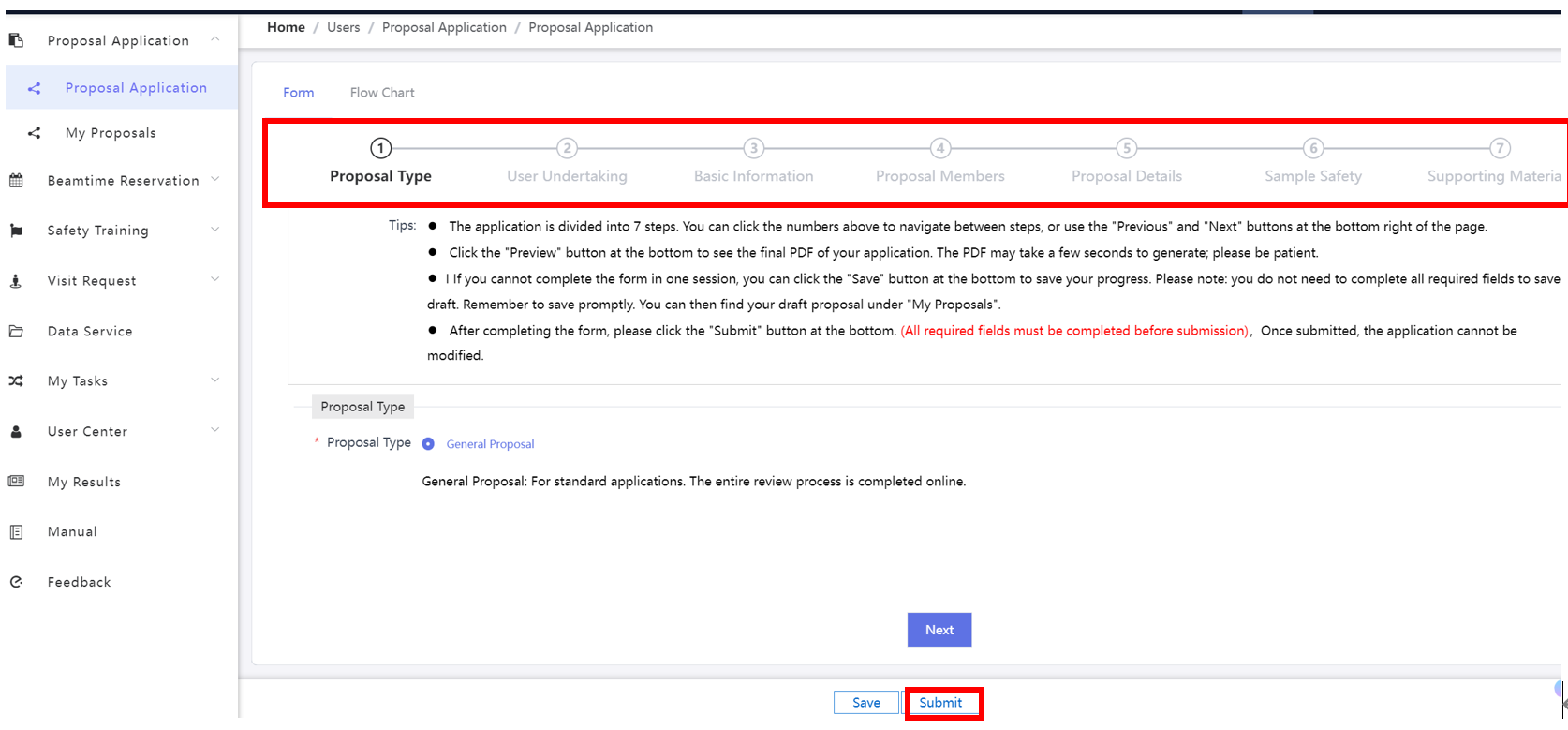Expand the Beamtime Reservation menu chevron

click(x=215, y=179)
